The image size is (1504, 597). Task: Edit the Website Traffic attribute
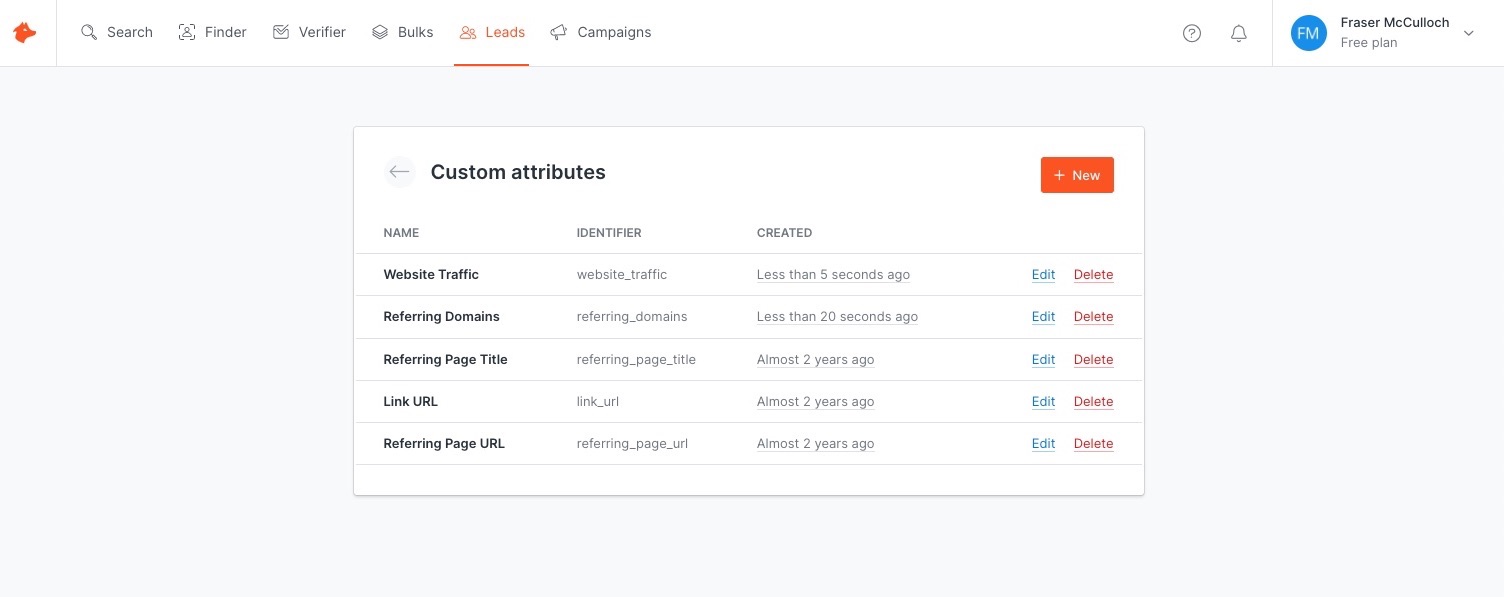[x=1043, y=275]
